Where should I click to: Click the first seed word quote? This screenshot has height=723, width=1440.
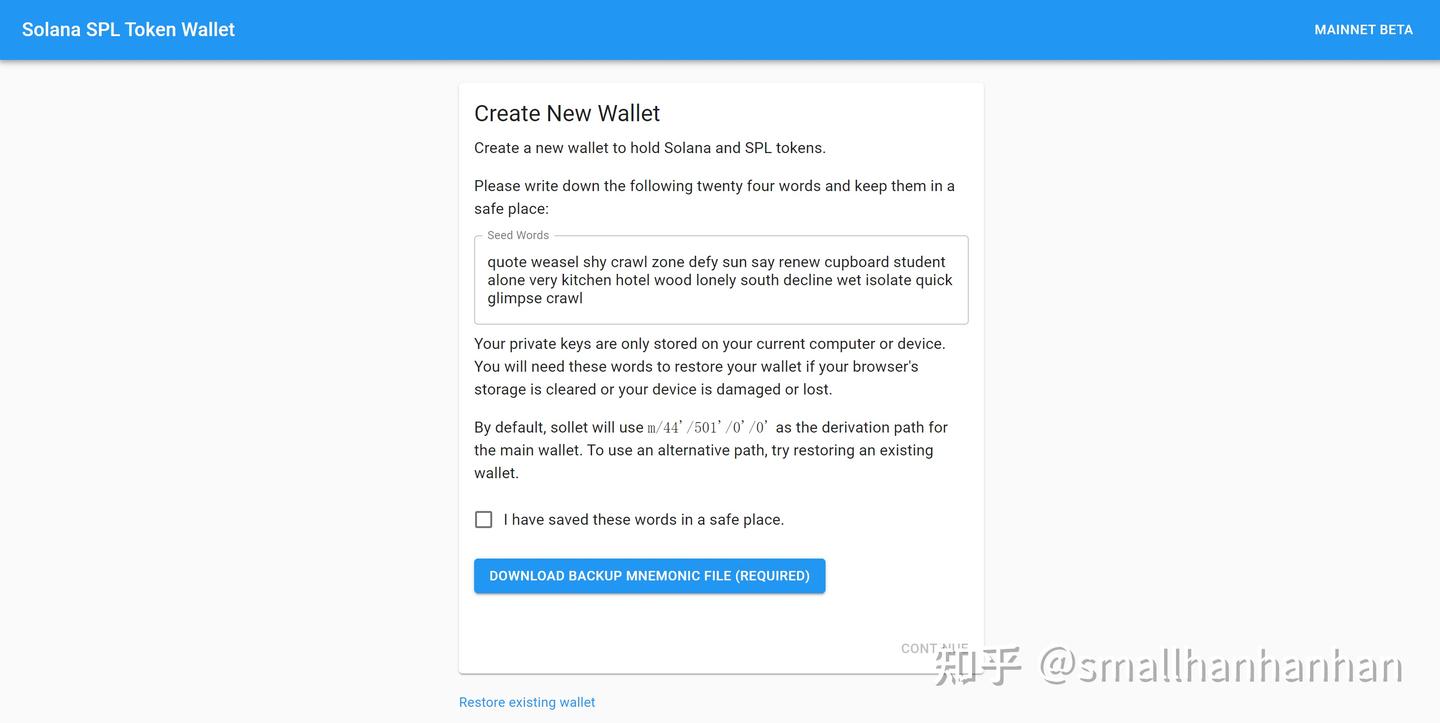pyautogui.click(x=507, y=262)
